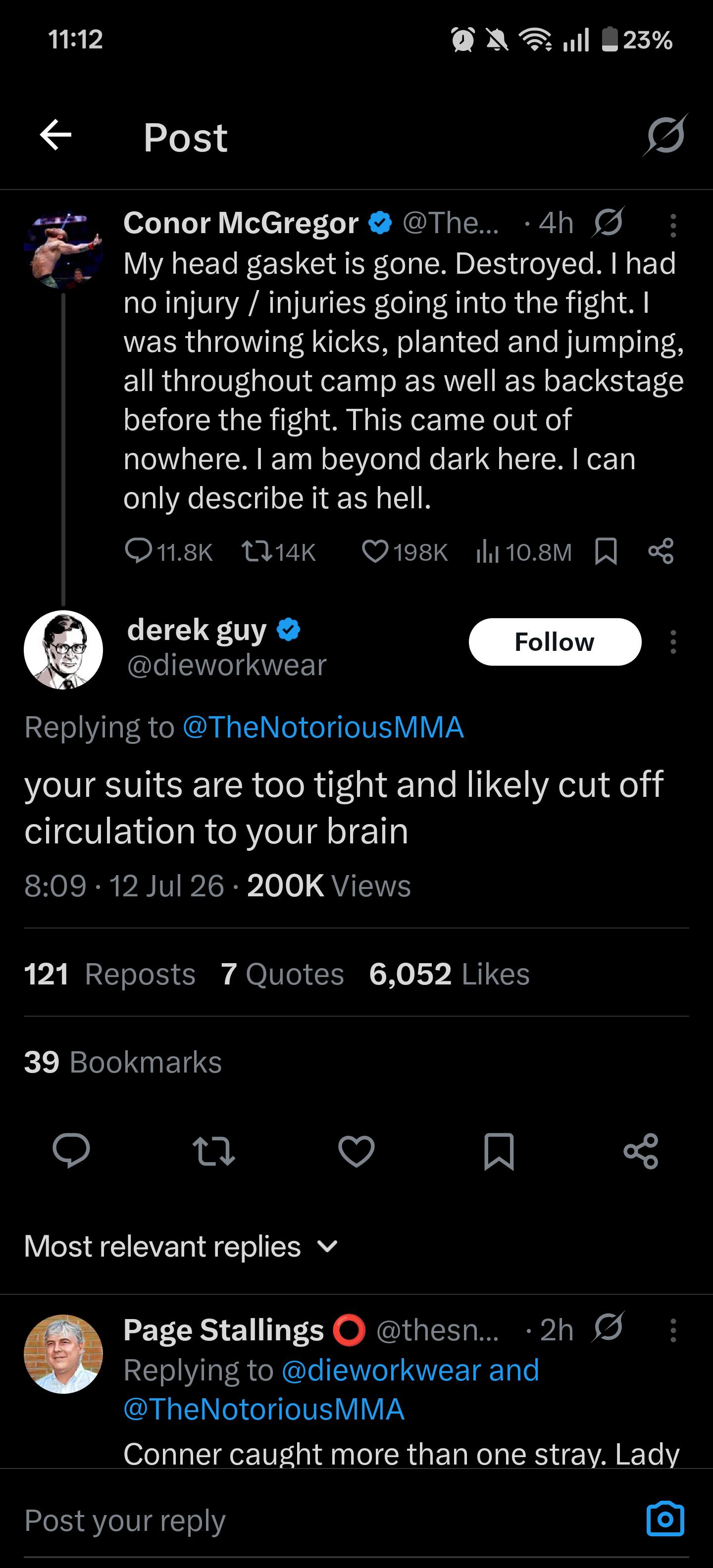
Task: View the 121 Reposts list
Action: click(109, 974)
